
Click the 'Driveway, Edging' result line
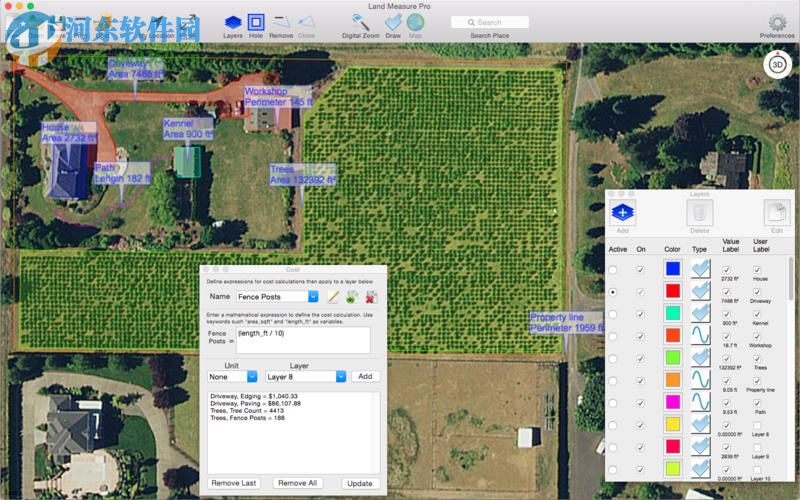pyautogui.click(x=254, y=396)
